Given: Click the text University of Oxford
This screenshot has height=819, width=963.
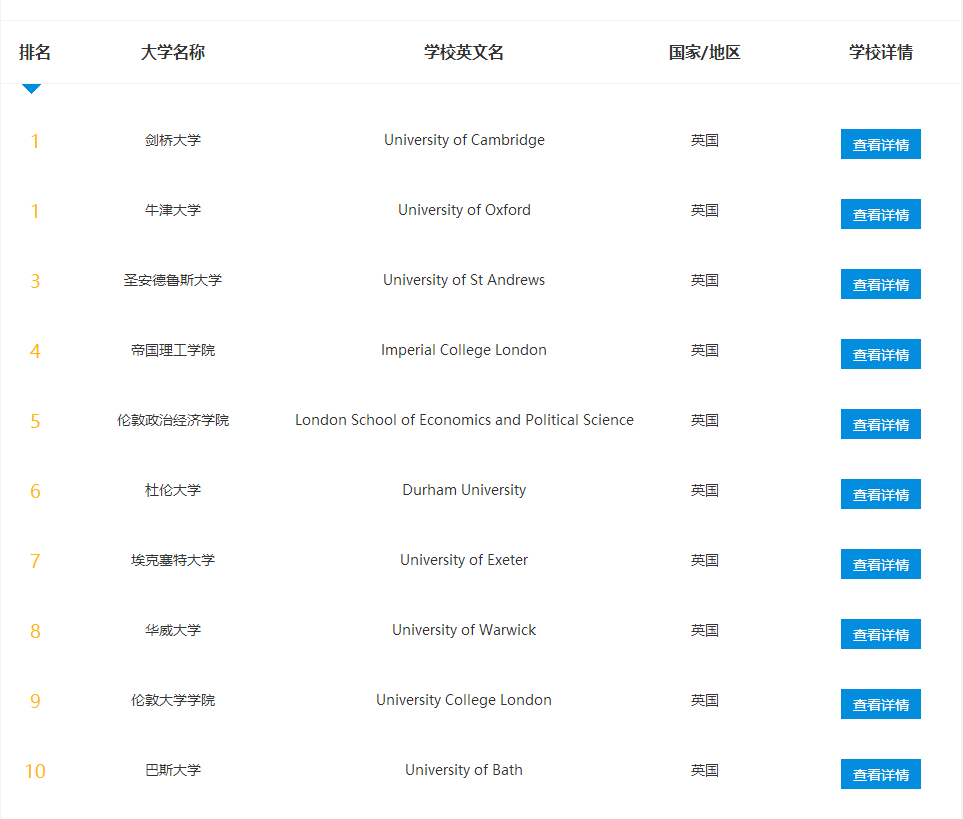Looking at the screenshot, I should click(464, 211).
